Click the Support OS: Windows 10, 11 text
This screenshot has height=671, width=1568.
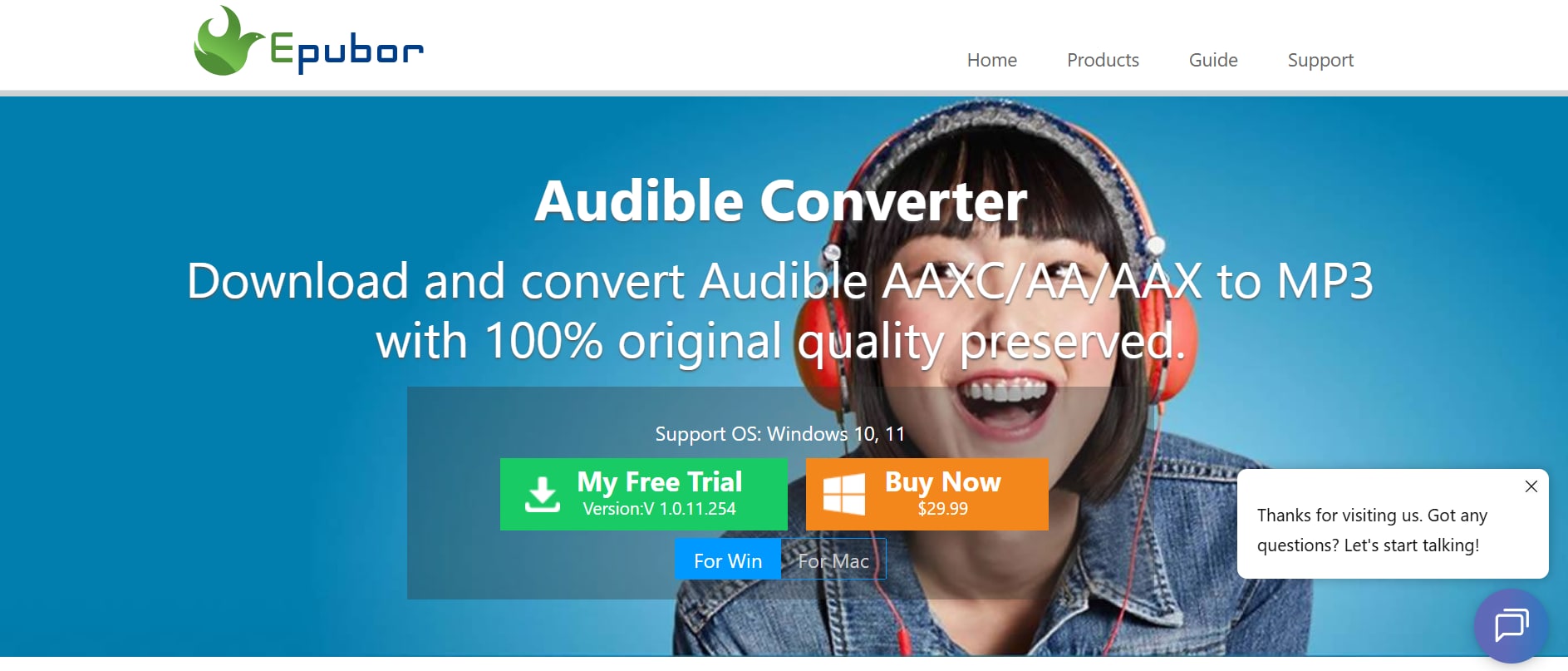[779, 434]
